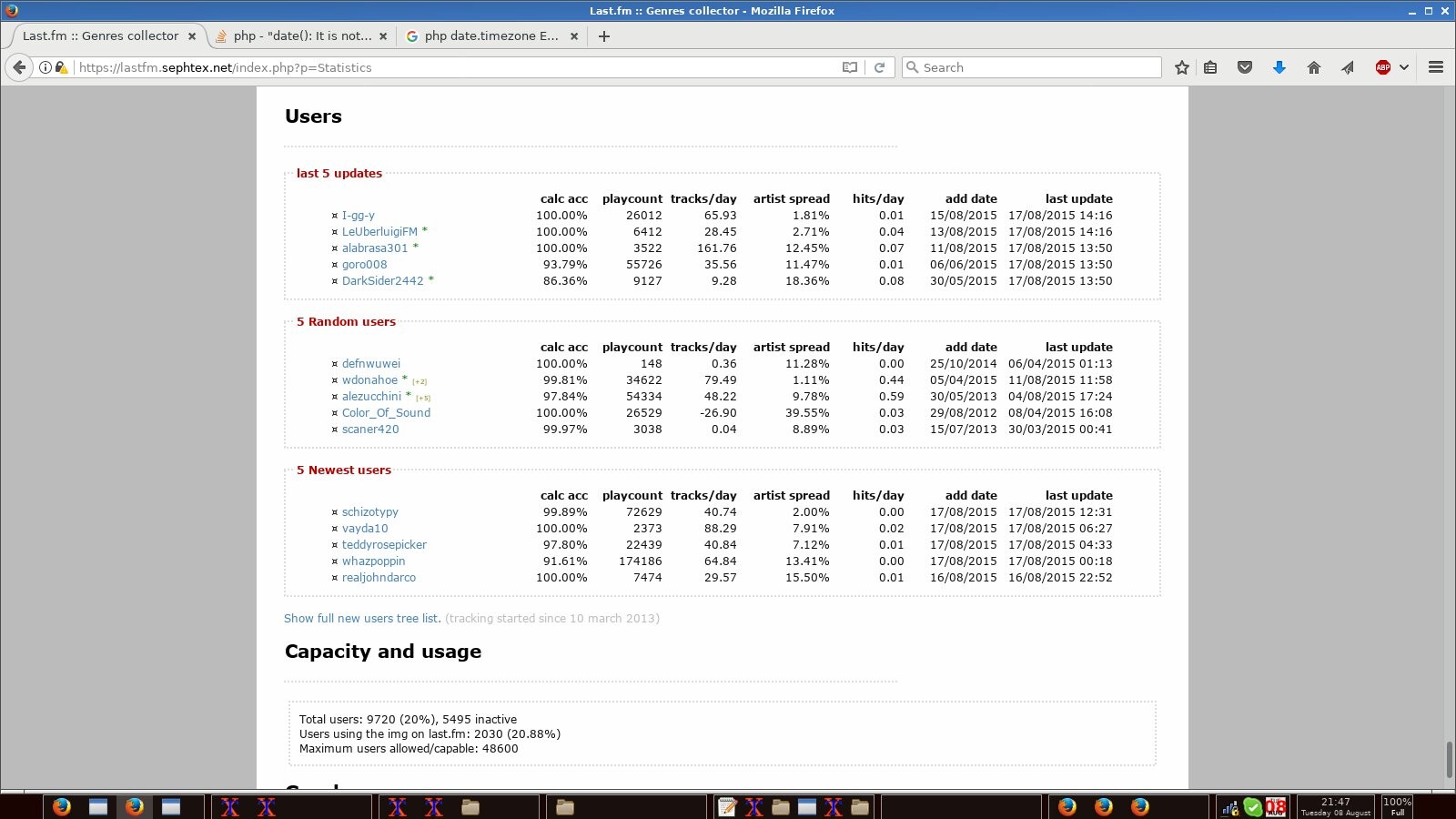Screen dimensions: 1456x819
Task: Open the Pocket toolbar icon
Action: click(1244, 67)
